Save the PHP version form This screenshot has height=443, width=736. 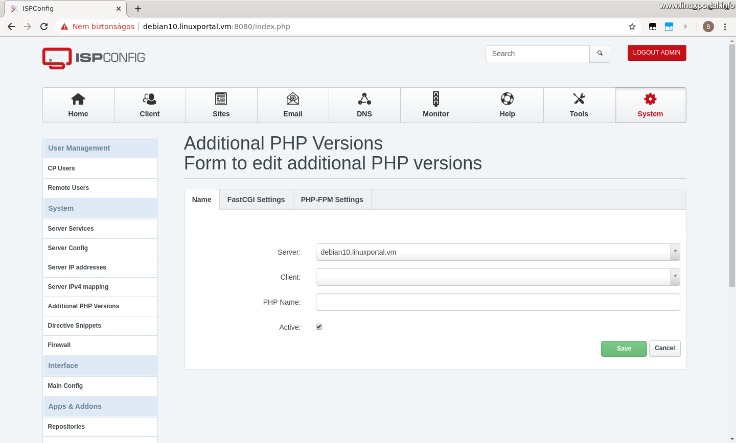pyautogui.click(x=624, y=349)
